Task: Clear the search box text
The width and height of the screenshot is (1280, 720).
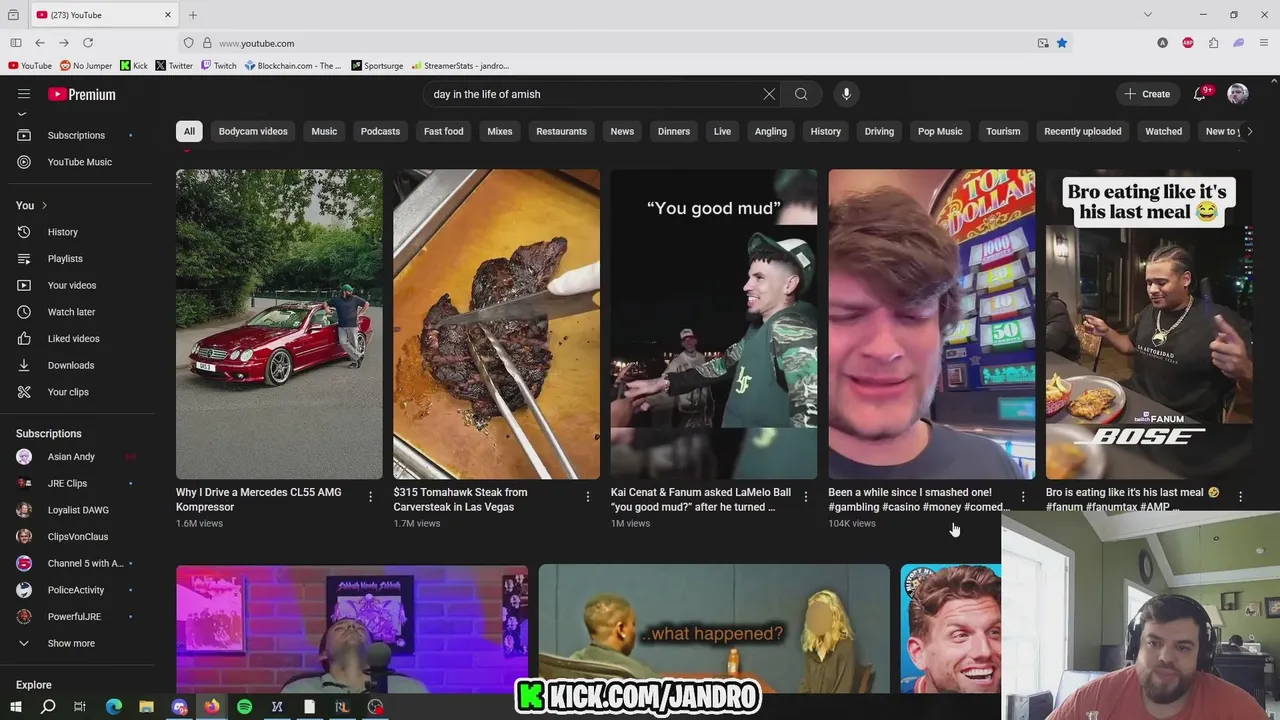Action: pyautogui.click(x=769, y=94)
